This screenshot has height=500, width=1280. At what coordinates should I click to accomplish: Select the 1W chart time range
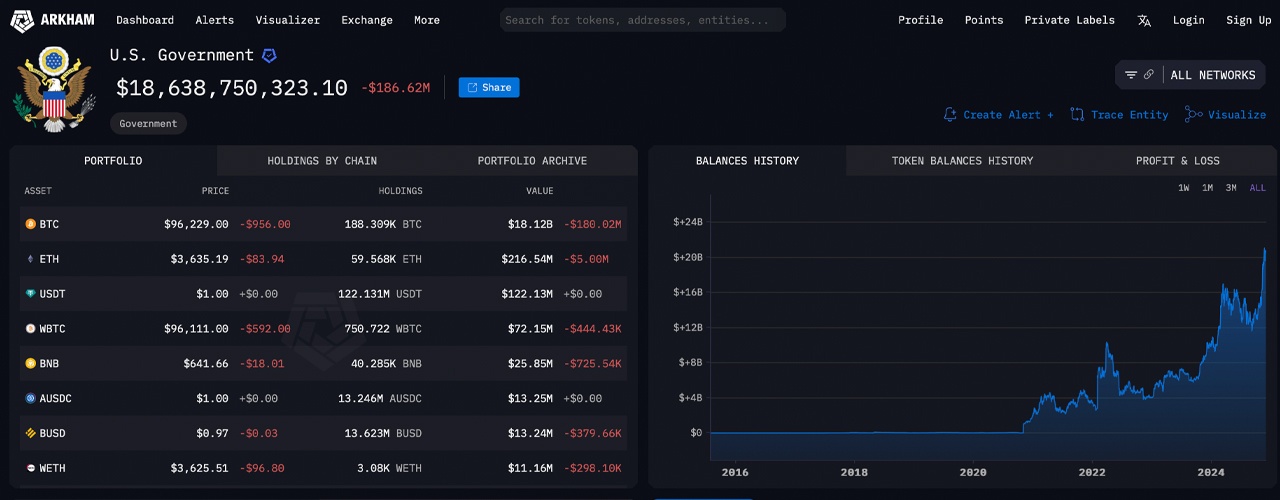pyautogui.click(x=1184, y=188)
